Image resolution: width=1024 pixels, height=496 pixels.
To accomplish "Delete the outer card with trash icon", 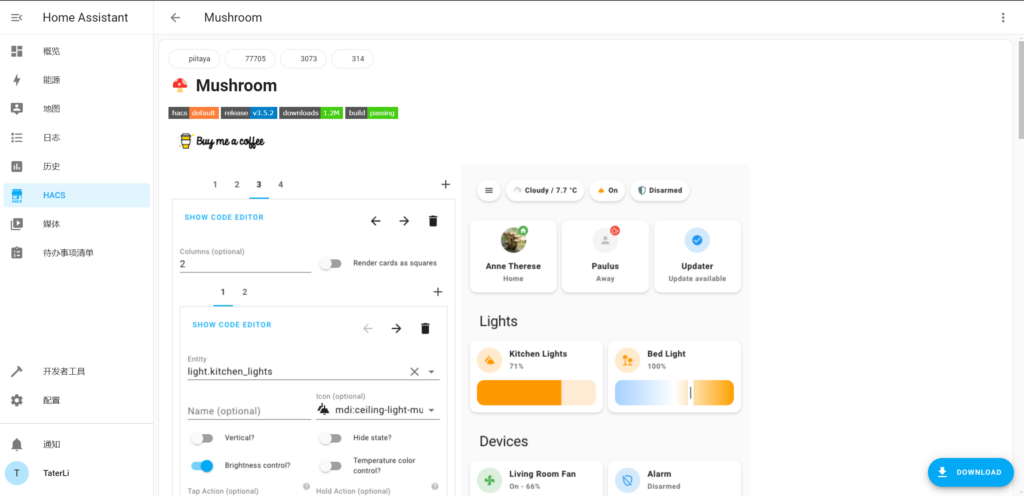I will [433, 221].
